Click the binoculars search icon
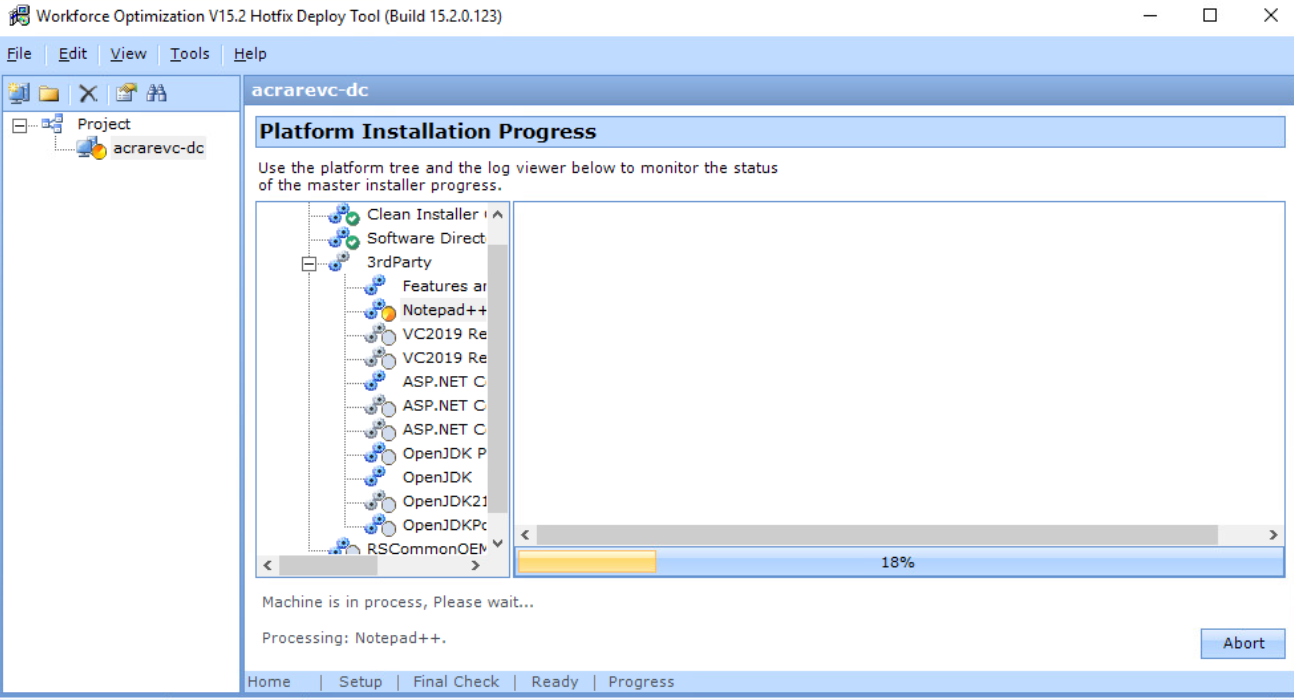The height and width of the screenshot is (700, 1294). coord(156,93)
